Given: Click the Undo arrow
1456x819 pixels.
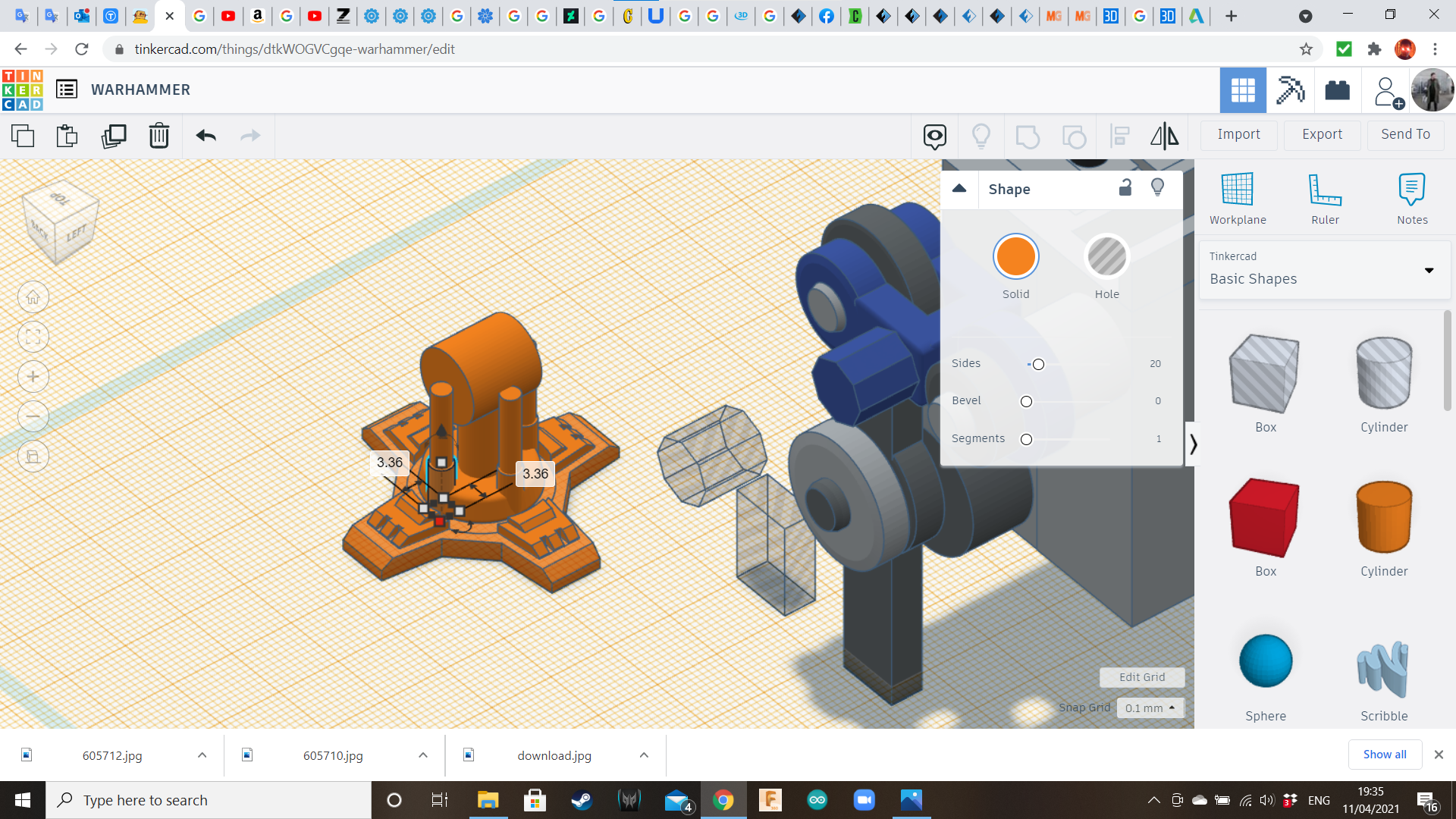Looking at the screenshot, I should (206, 136).
